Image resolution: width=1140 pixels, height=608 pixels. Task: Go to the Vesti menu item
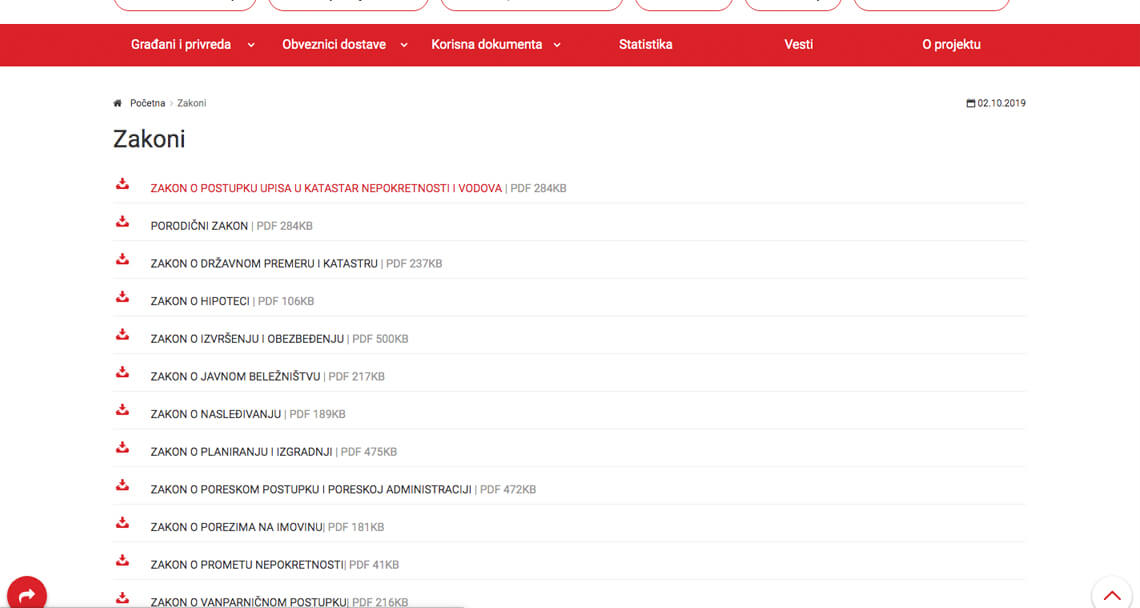[x=798, y=44]
